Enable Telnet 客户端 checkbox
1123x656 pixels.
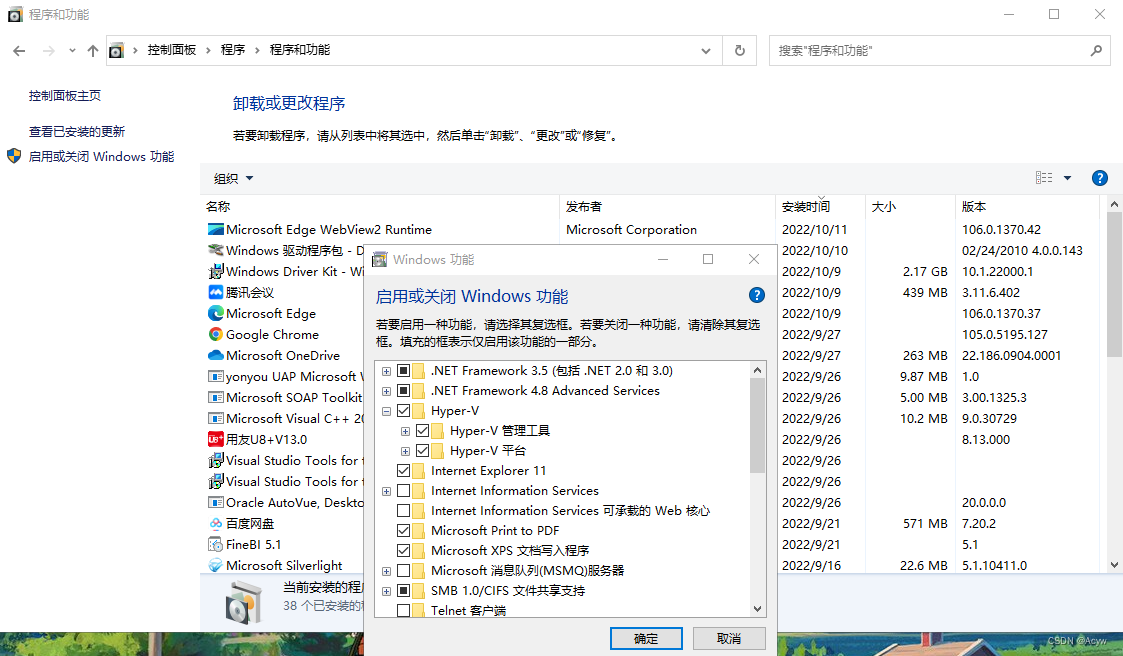pyautogui.click(x=403, y=611)
